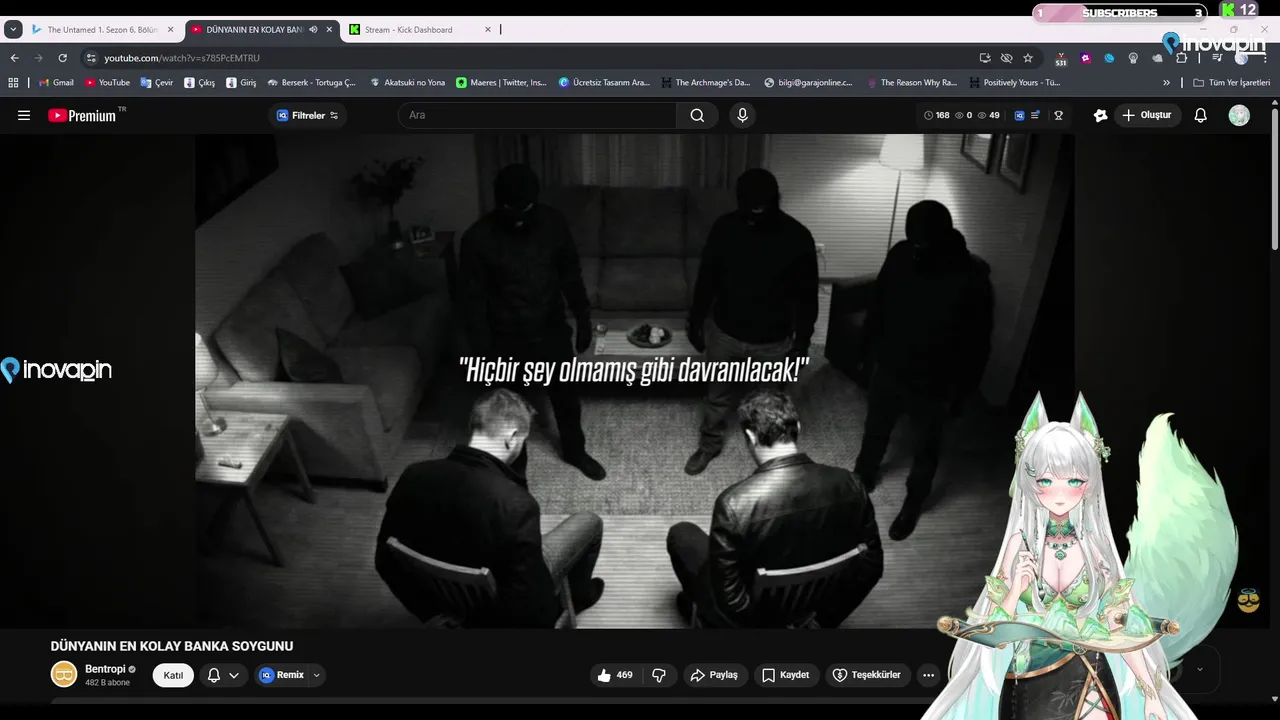This screenshot has width=1280, height=720.
Task: Click the Katıl join button
Action: (173, 675)
